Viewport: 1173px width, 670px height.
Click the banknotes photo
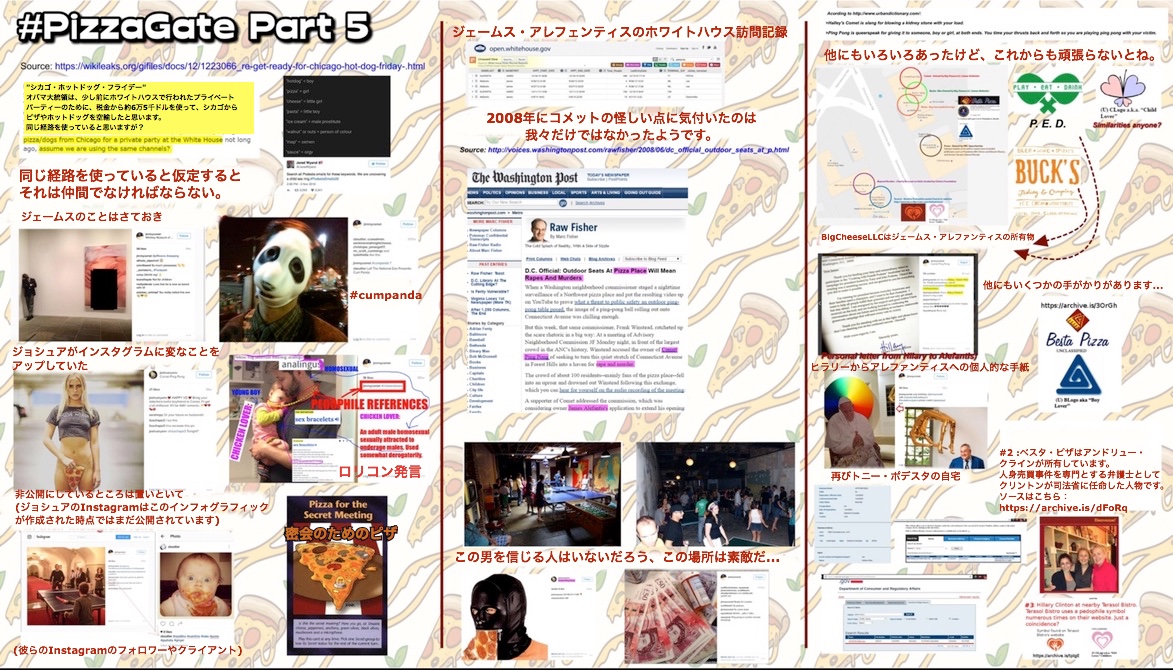[670, 616]
